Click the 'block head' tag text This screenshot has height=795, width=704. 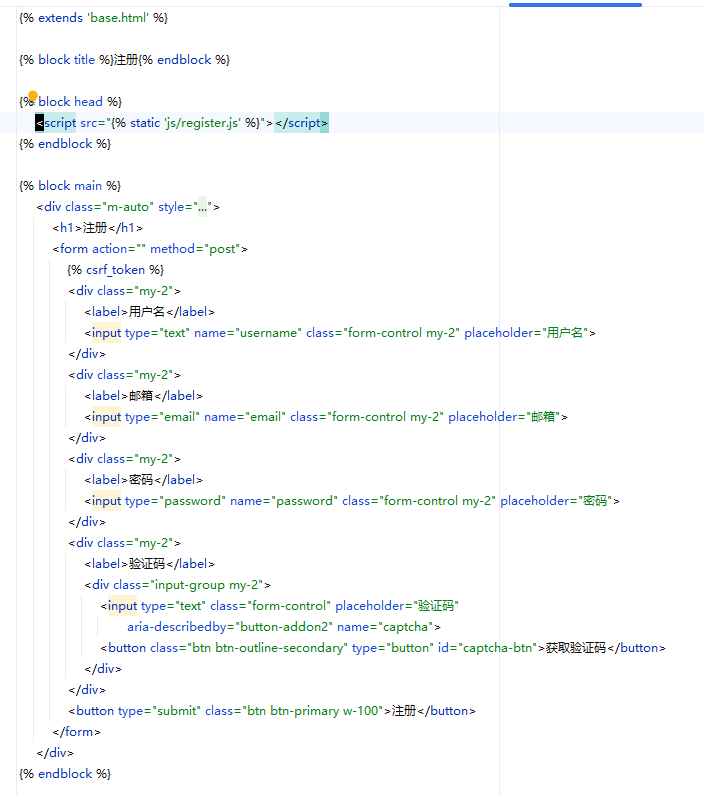point(70,102)
